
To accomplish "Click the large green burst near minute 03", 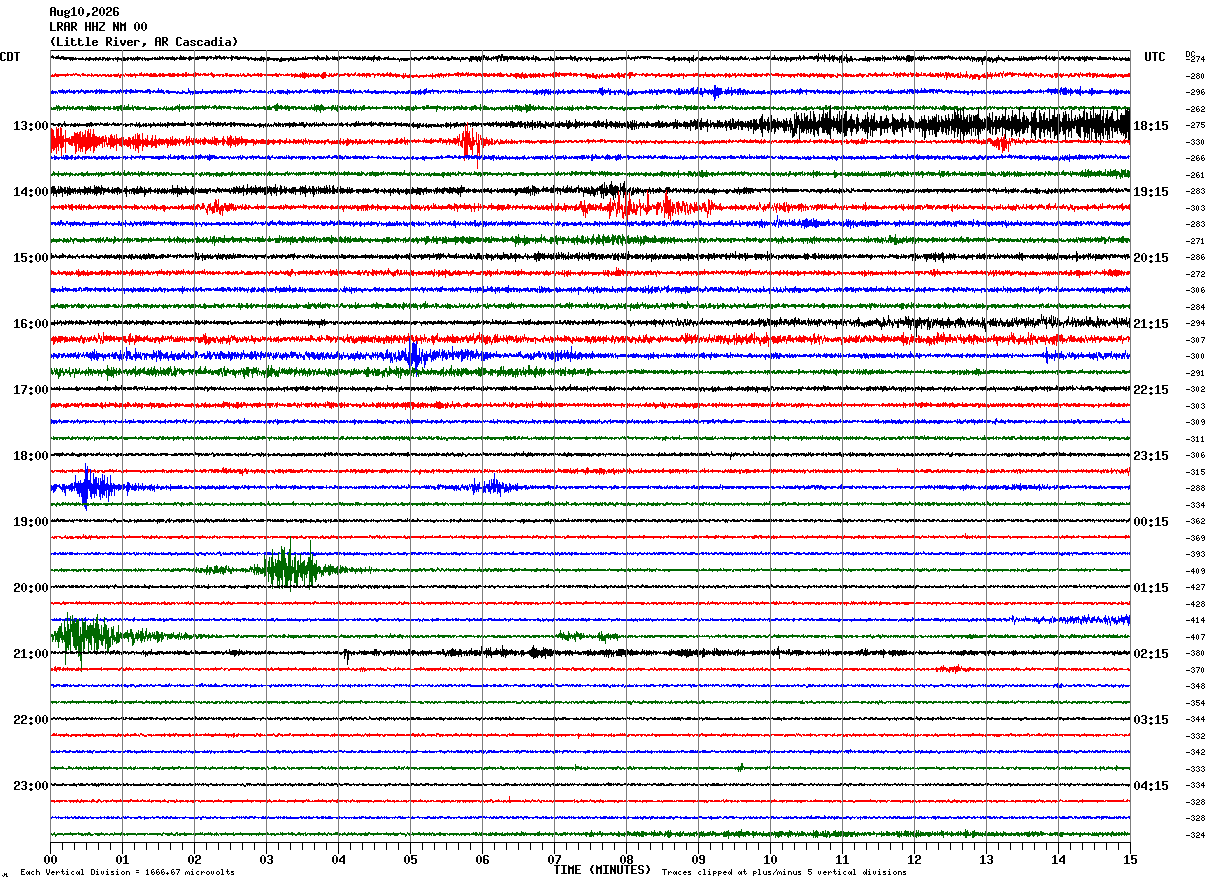I will (x=290, y=569).
